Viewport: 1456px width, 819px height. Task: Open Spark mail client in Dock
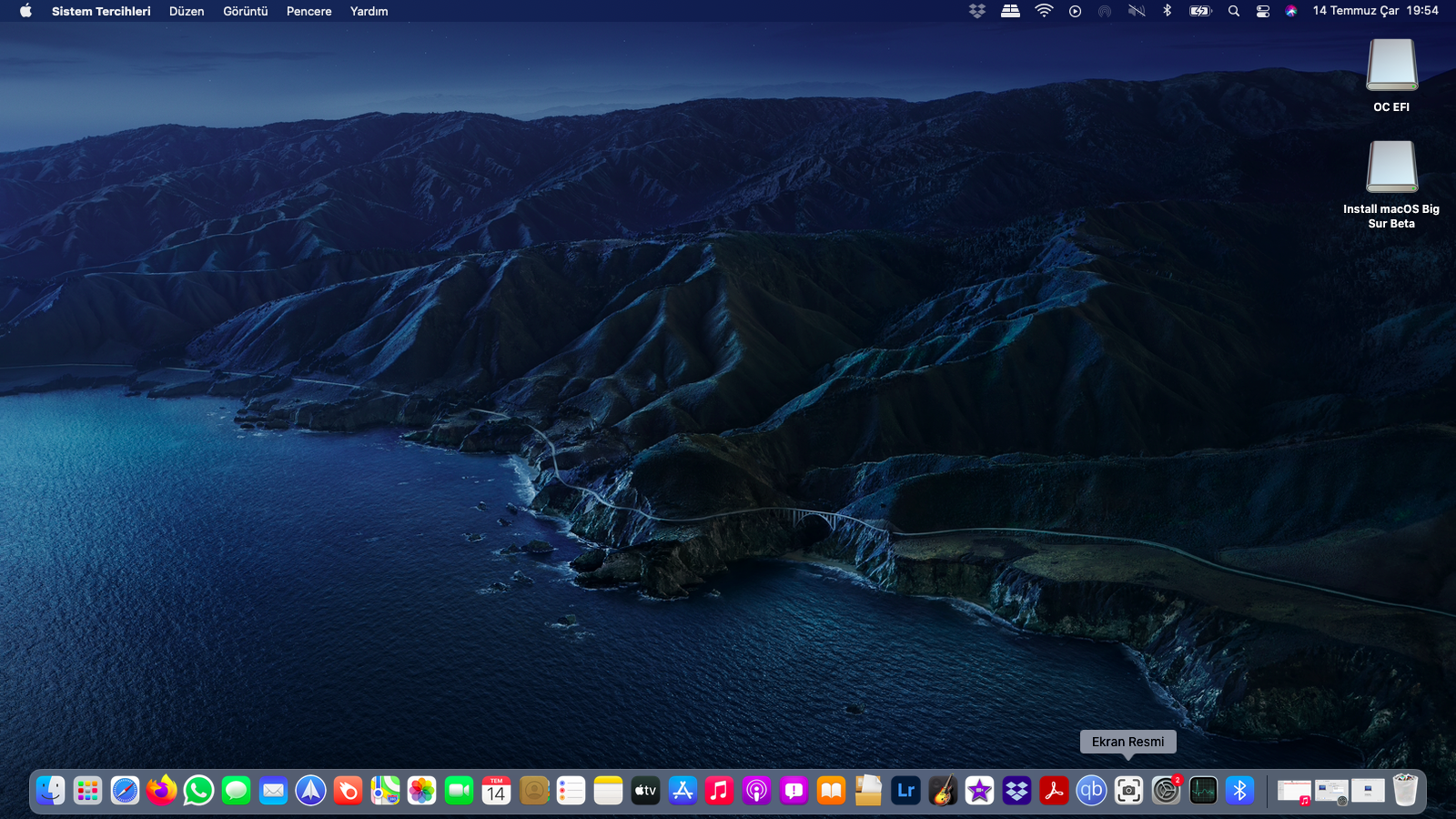[310, 790]
